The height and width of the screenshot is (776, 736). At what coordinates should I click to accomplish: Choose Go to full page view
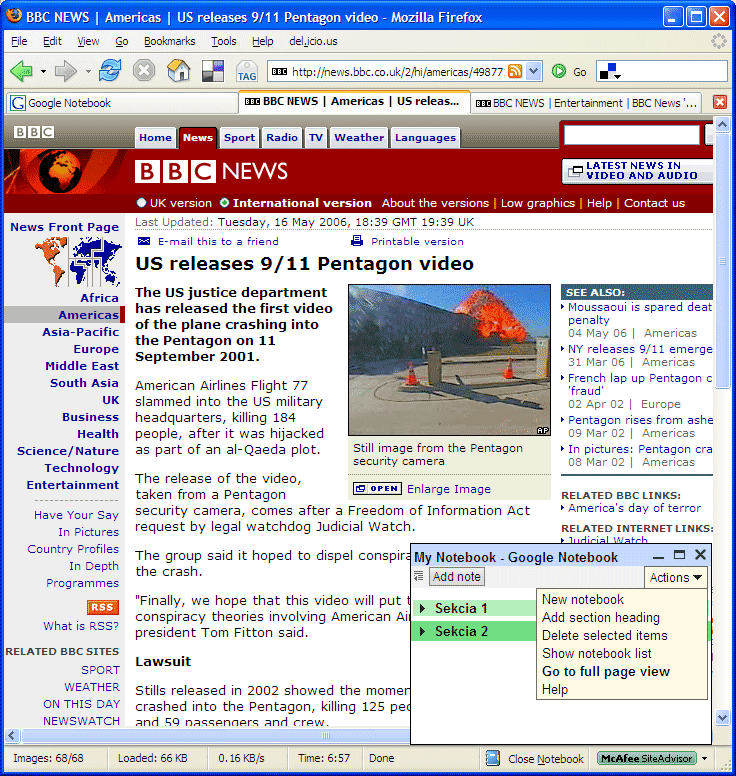(x=606, y=671)
